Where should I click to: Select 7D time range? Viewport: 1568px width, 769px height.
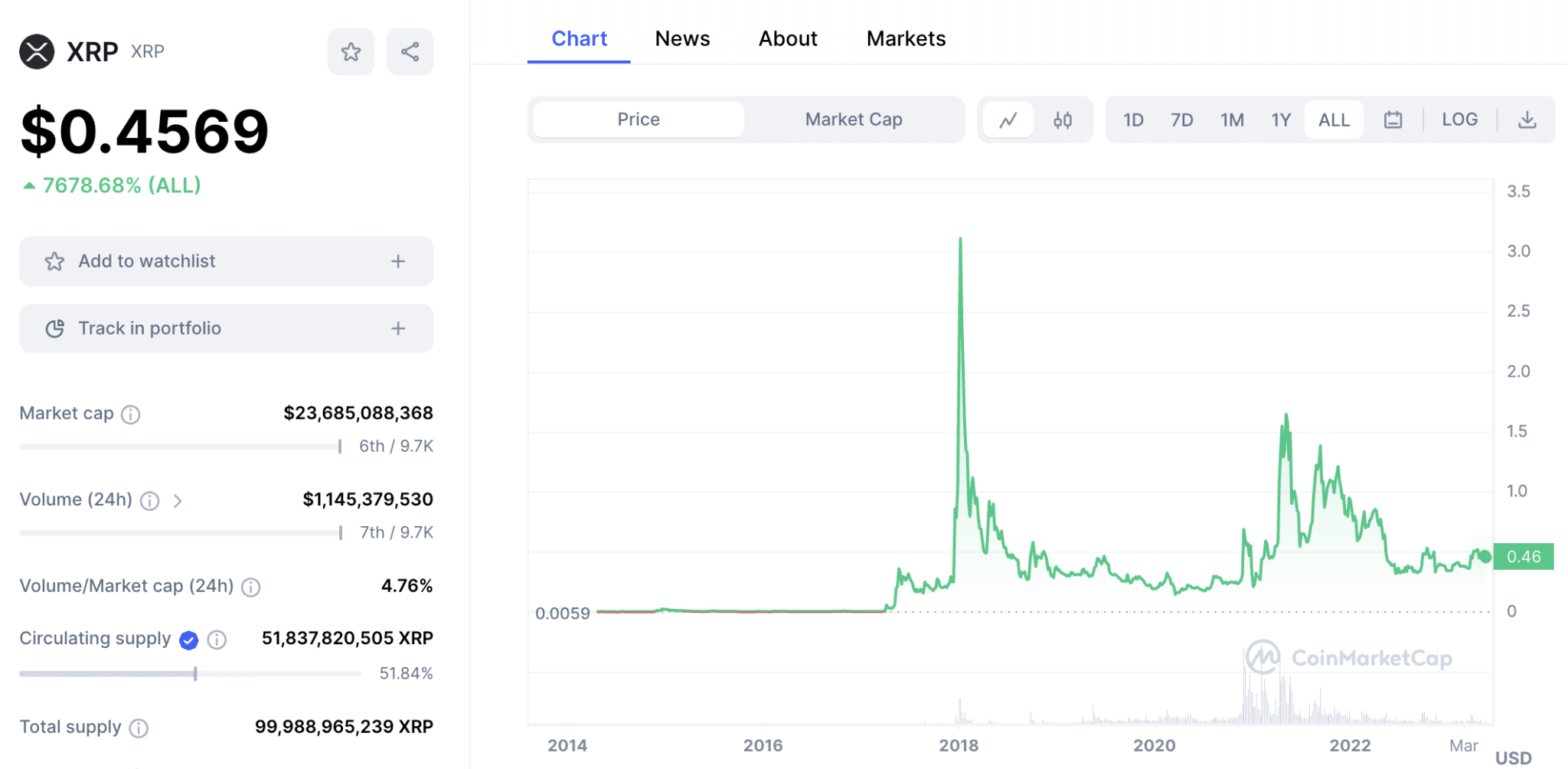point(1182,119)
